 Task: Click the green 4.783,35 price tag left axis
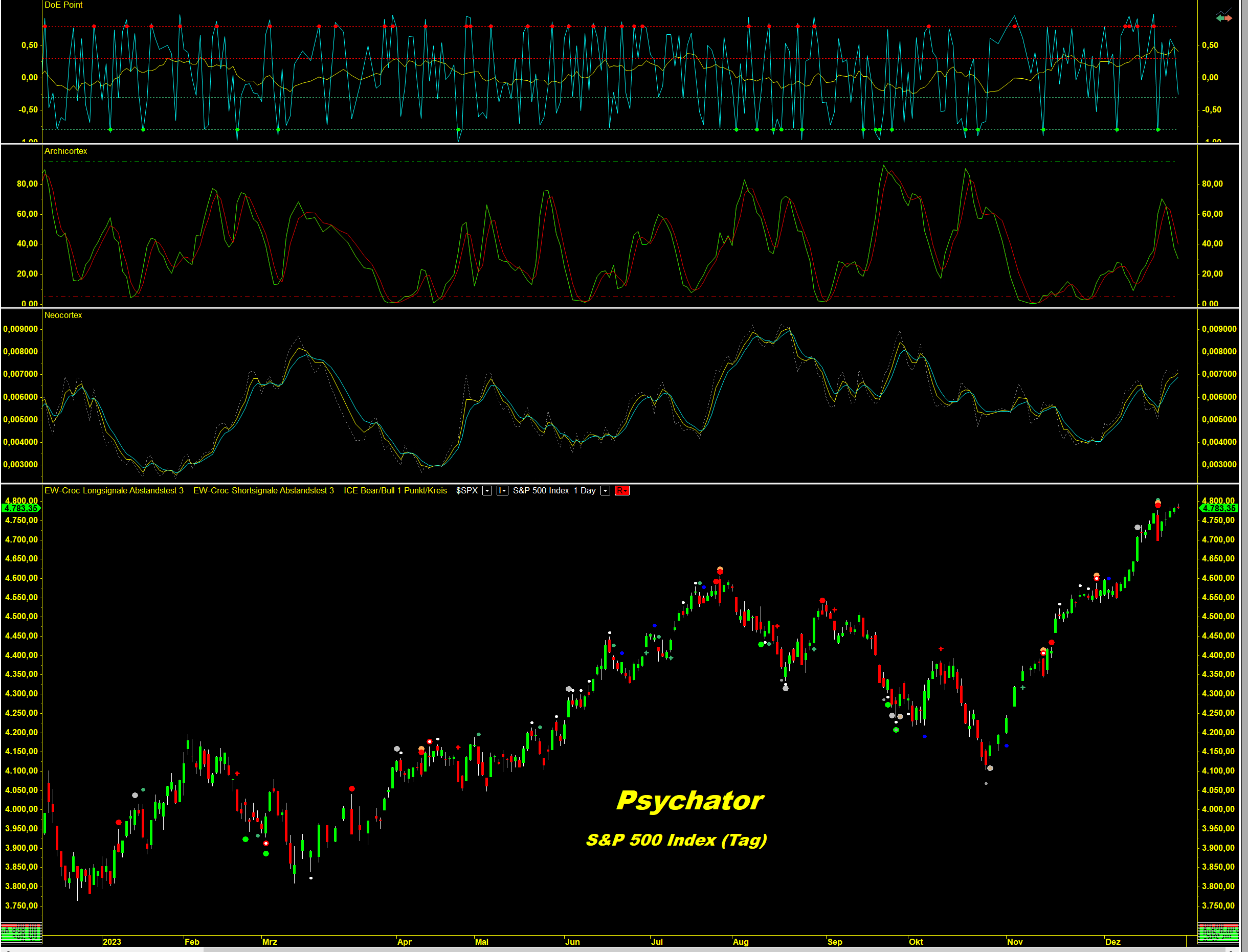click(21, 508)
